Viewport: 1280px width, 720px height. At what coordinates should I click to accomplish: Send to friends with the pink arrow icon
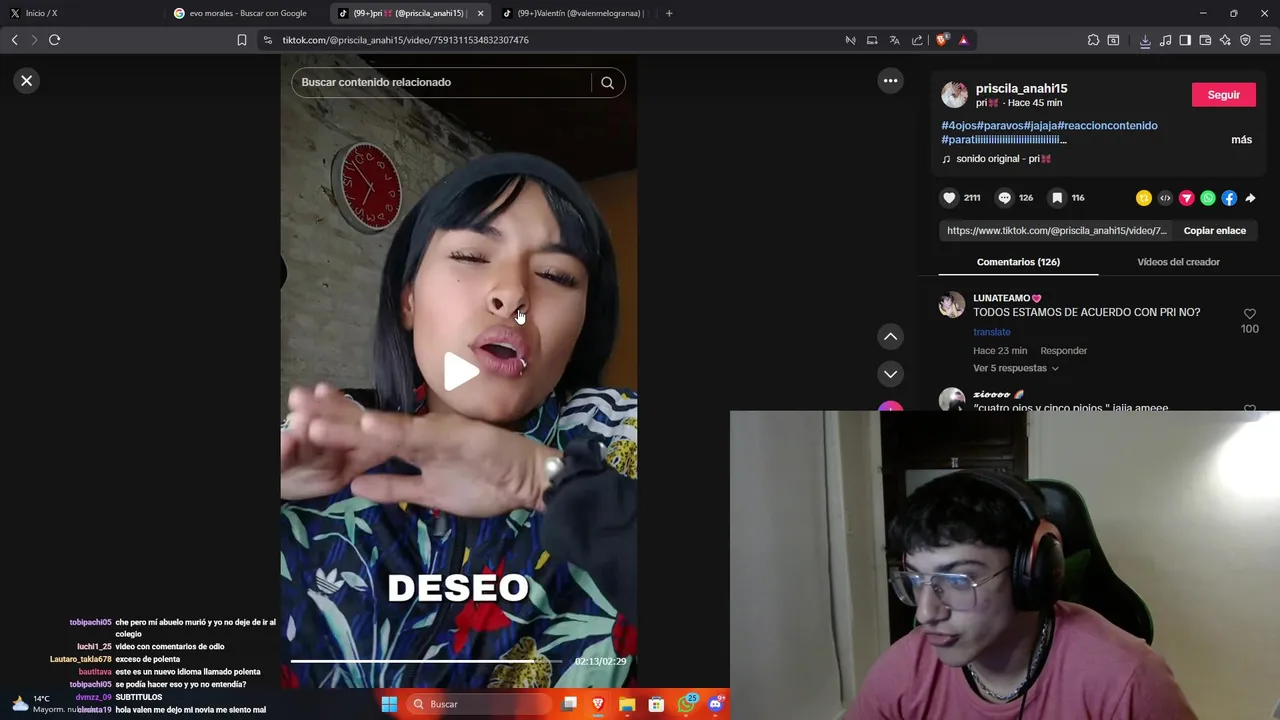pos(1187,198)
